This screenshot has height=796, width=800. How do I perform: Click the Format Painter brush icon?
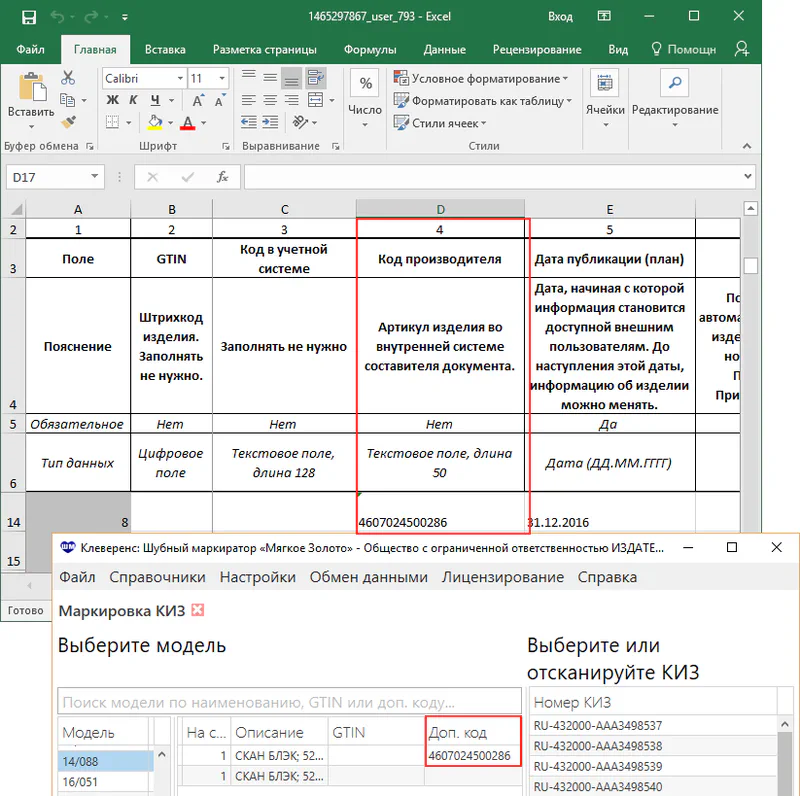click(x=68, y=122)
